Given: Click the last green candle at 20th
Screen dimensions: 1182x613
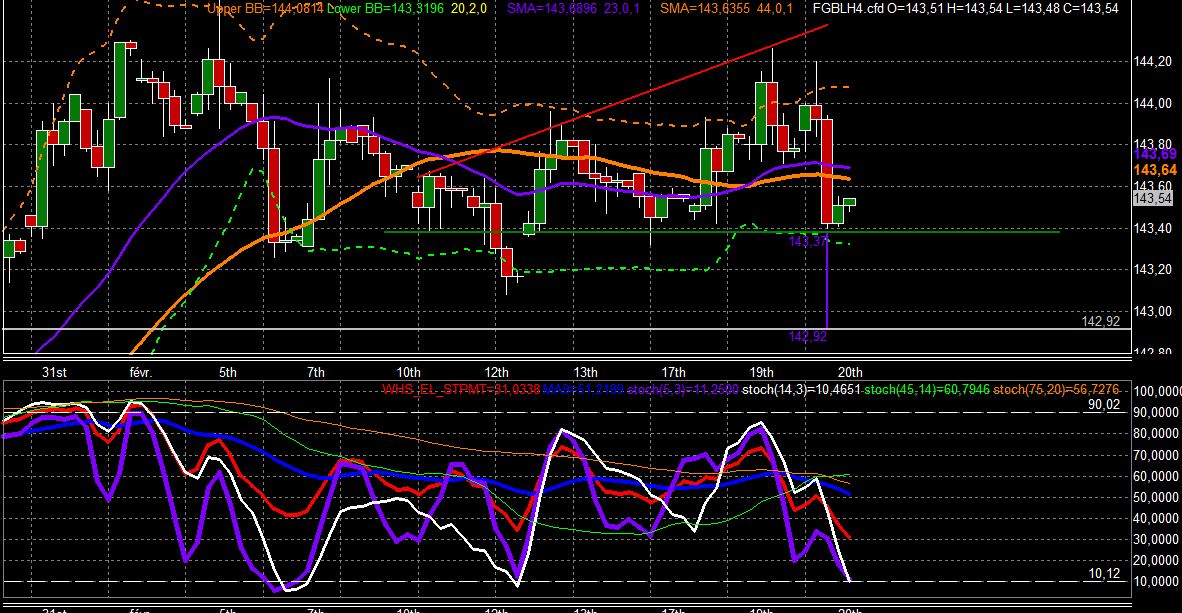Looking at the screenshot, I should [850, 201].
